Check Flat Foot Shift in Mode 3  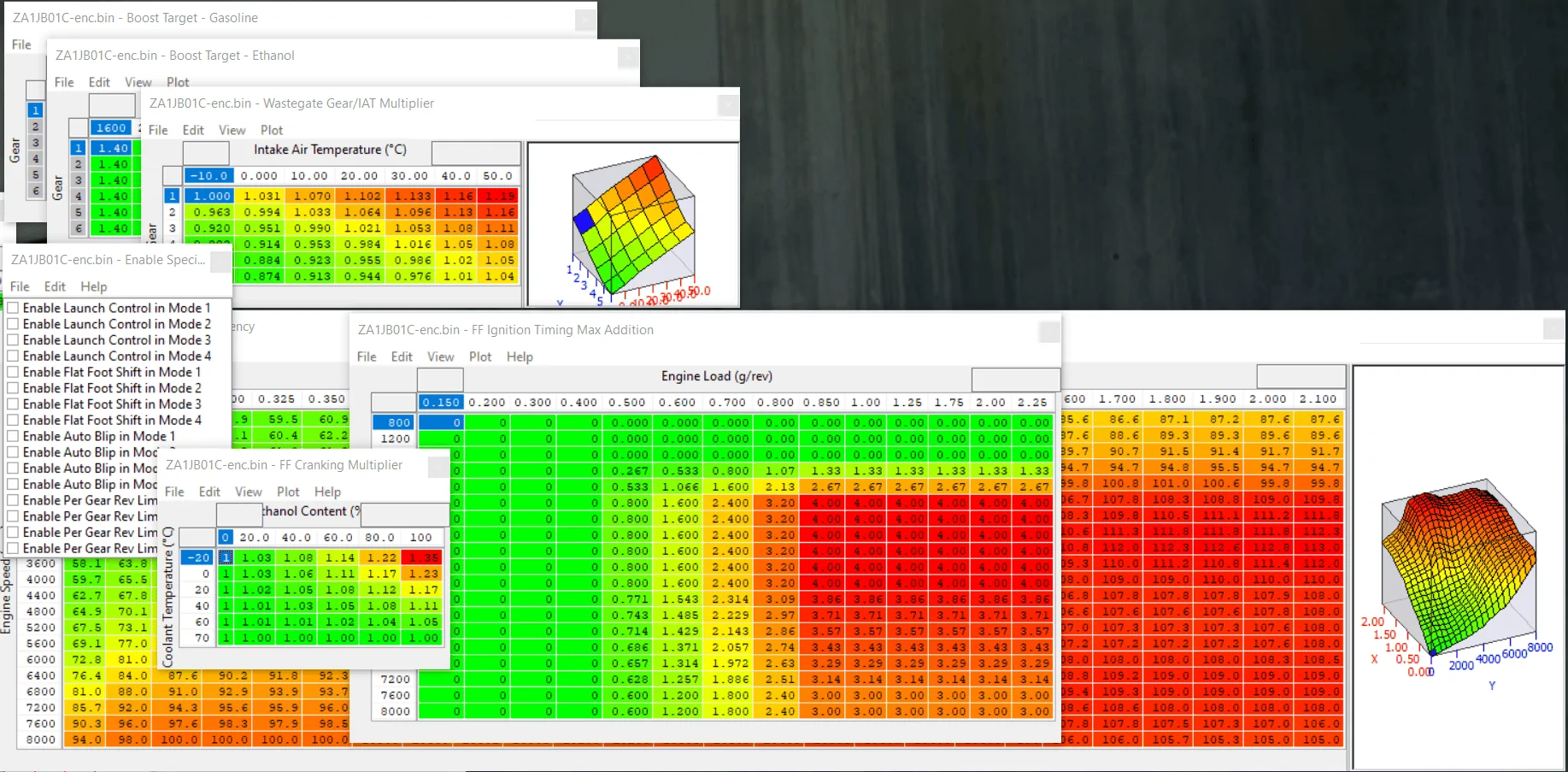point(13,404)
